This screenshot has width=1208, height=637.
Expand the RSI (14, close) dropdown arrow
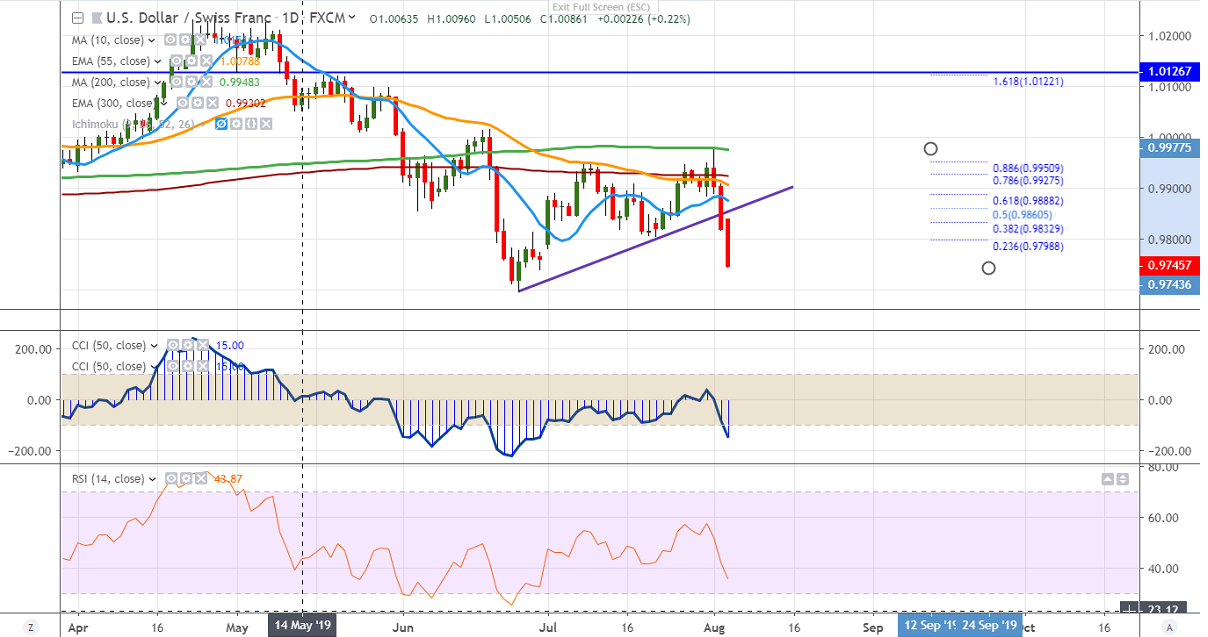(x=152, y=479)
